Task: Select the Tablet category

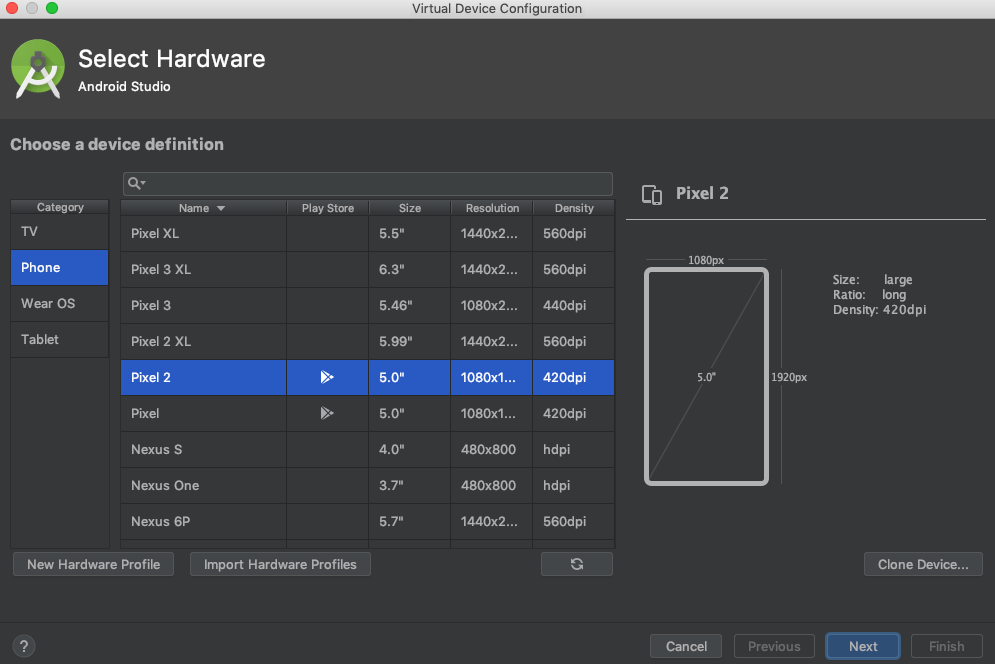Action: click(x=60, y=340)
